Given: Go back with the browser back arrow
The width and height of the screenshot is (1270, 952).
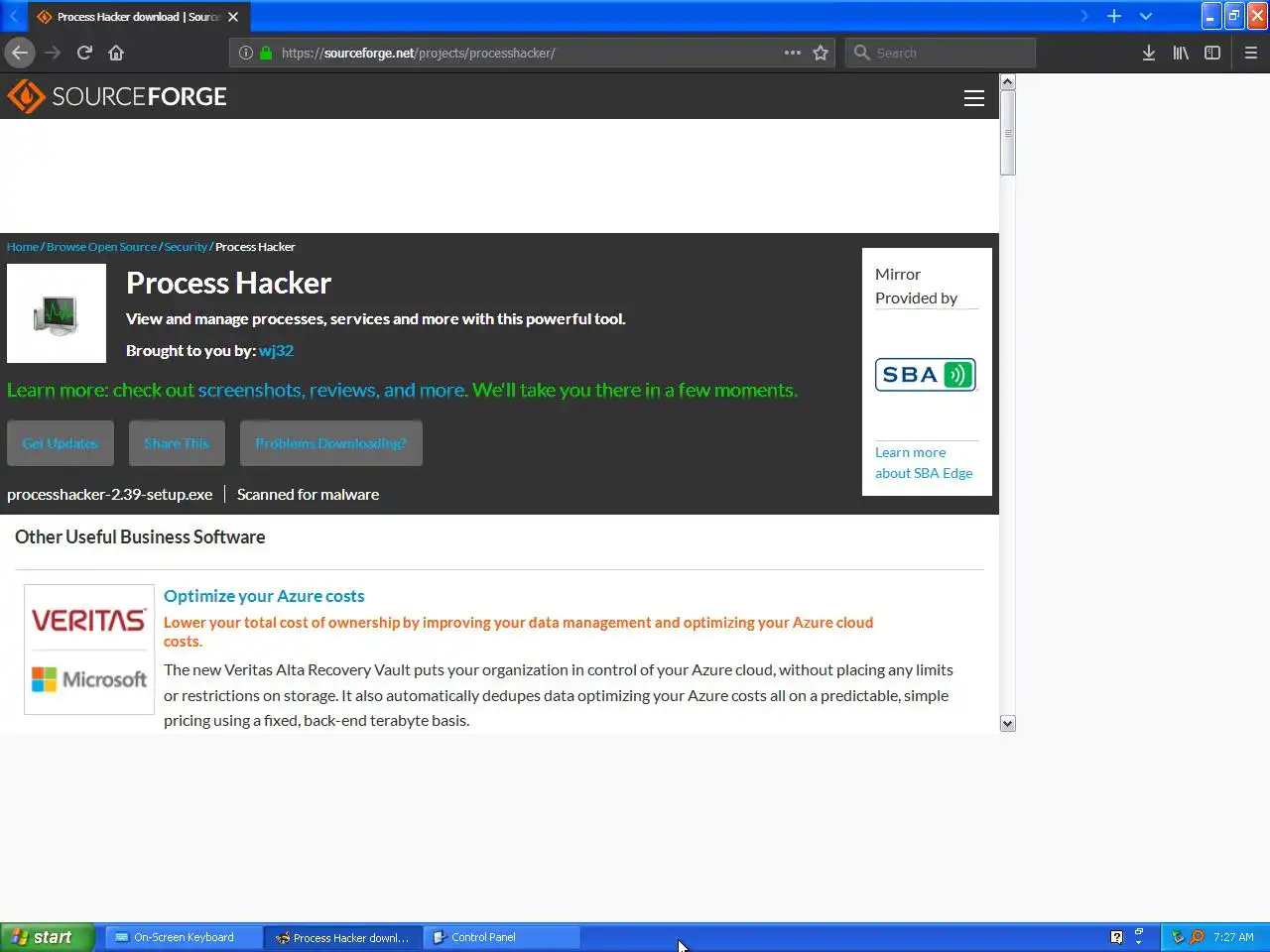Looking at the screenshot, I should [x=20, y=53].
